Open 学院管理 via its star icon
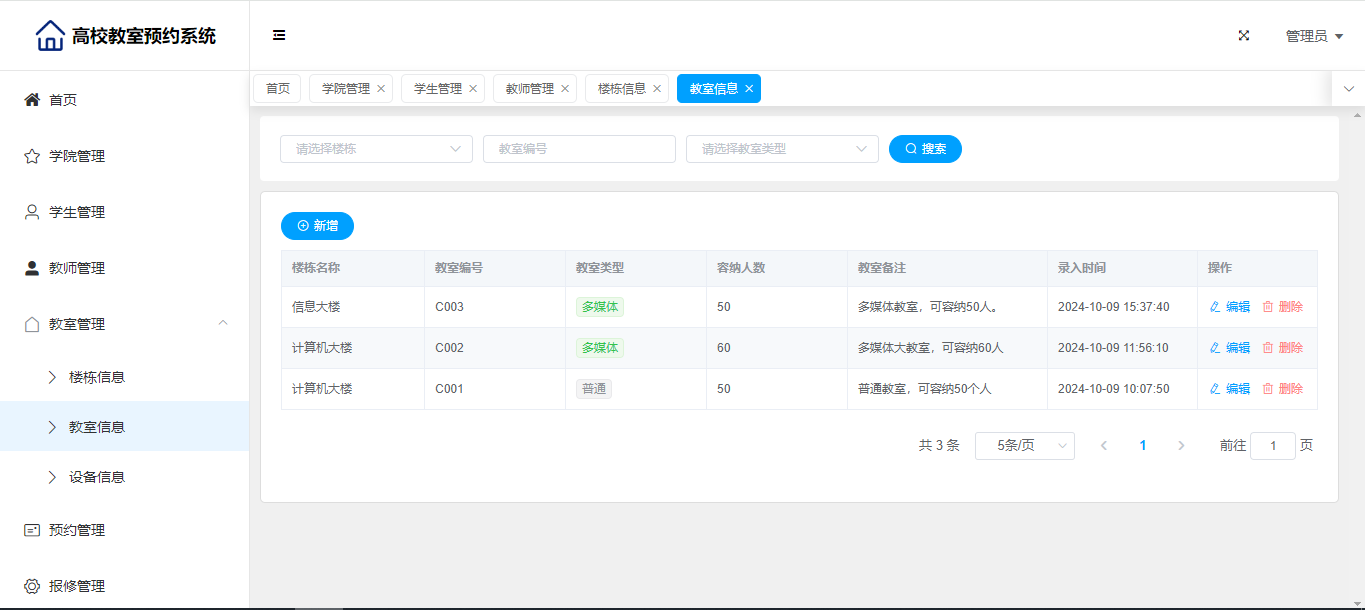This screenshot has width=1365, height=610. point(32,156)
